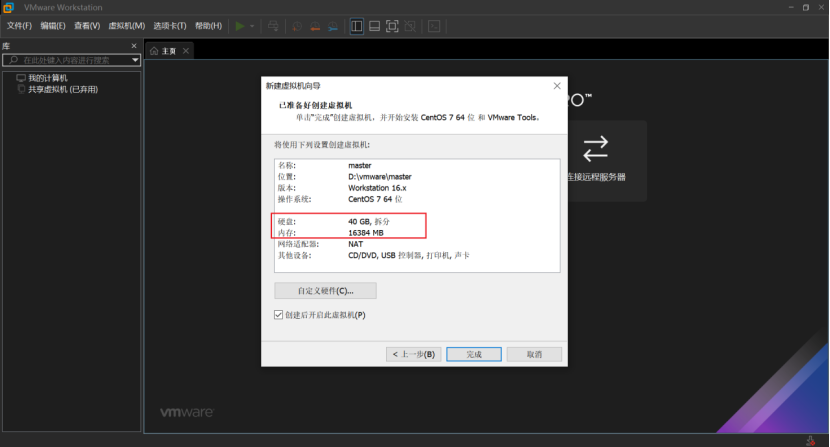The width and height of the screenshot is (830, 447).
Task: Open the 选项卡(T) menu
Action: pos(170,26)
